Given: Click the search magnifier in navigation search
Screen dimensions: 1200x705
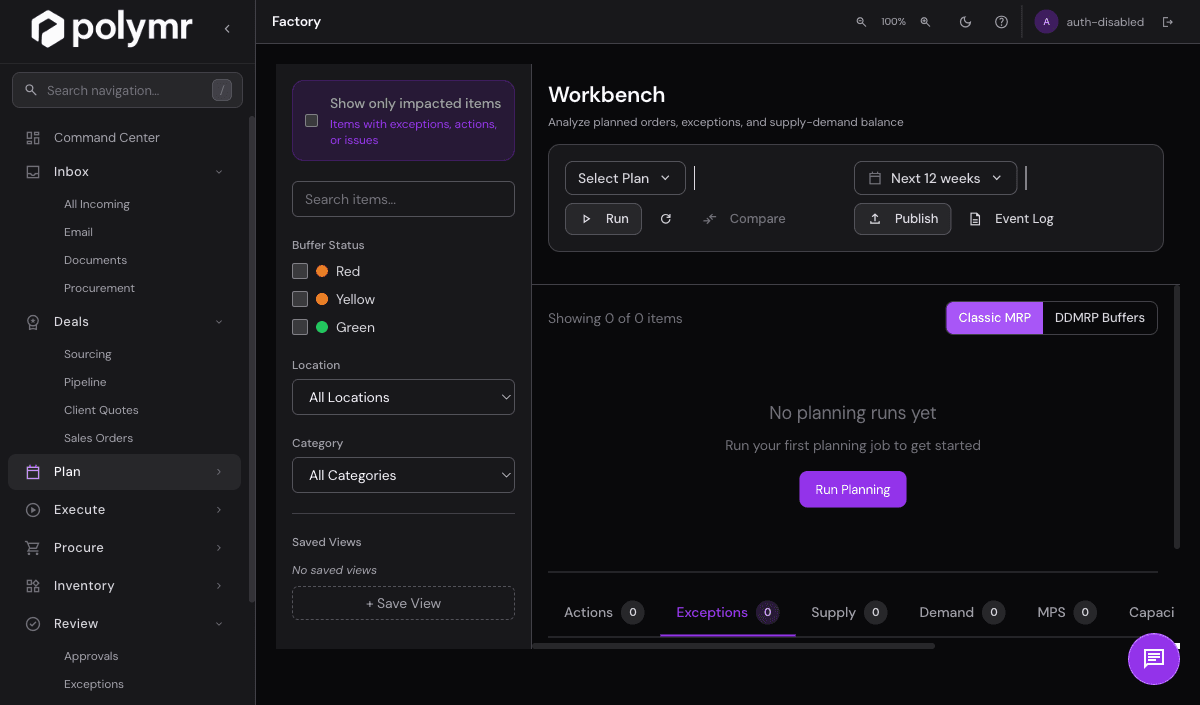Looking at the screenshot, I should [31, 90].
